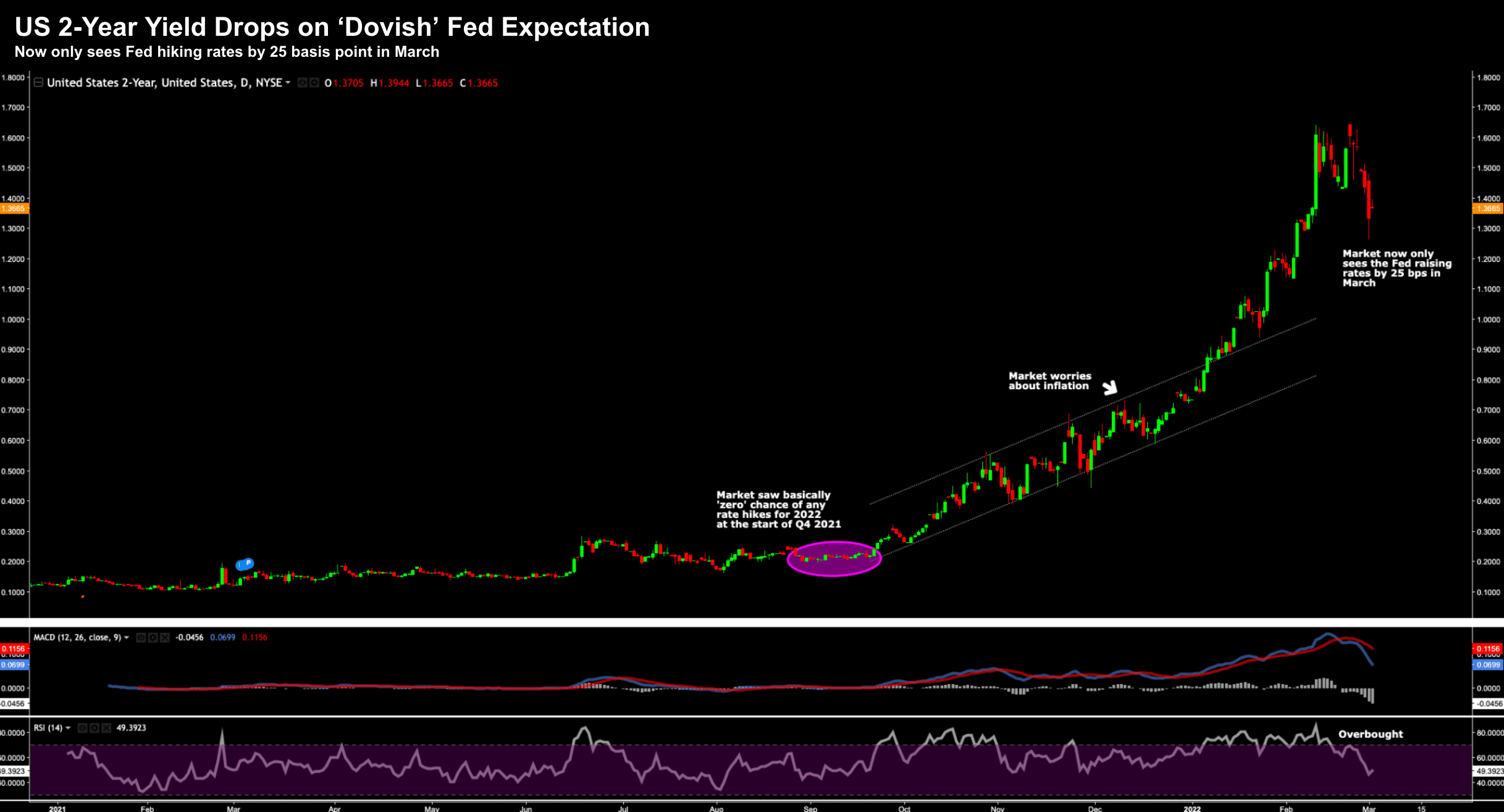Open the MACD (12, 26, close, 9) dropdown arrow
Screen dimensions: 1504x812
[x=127, y=637]
